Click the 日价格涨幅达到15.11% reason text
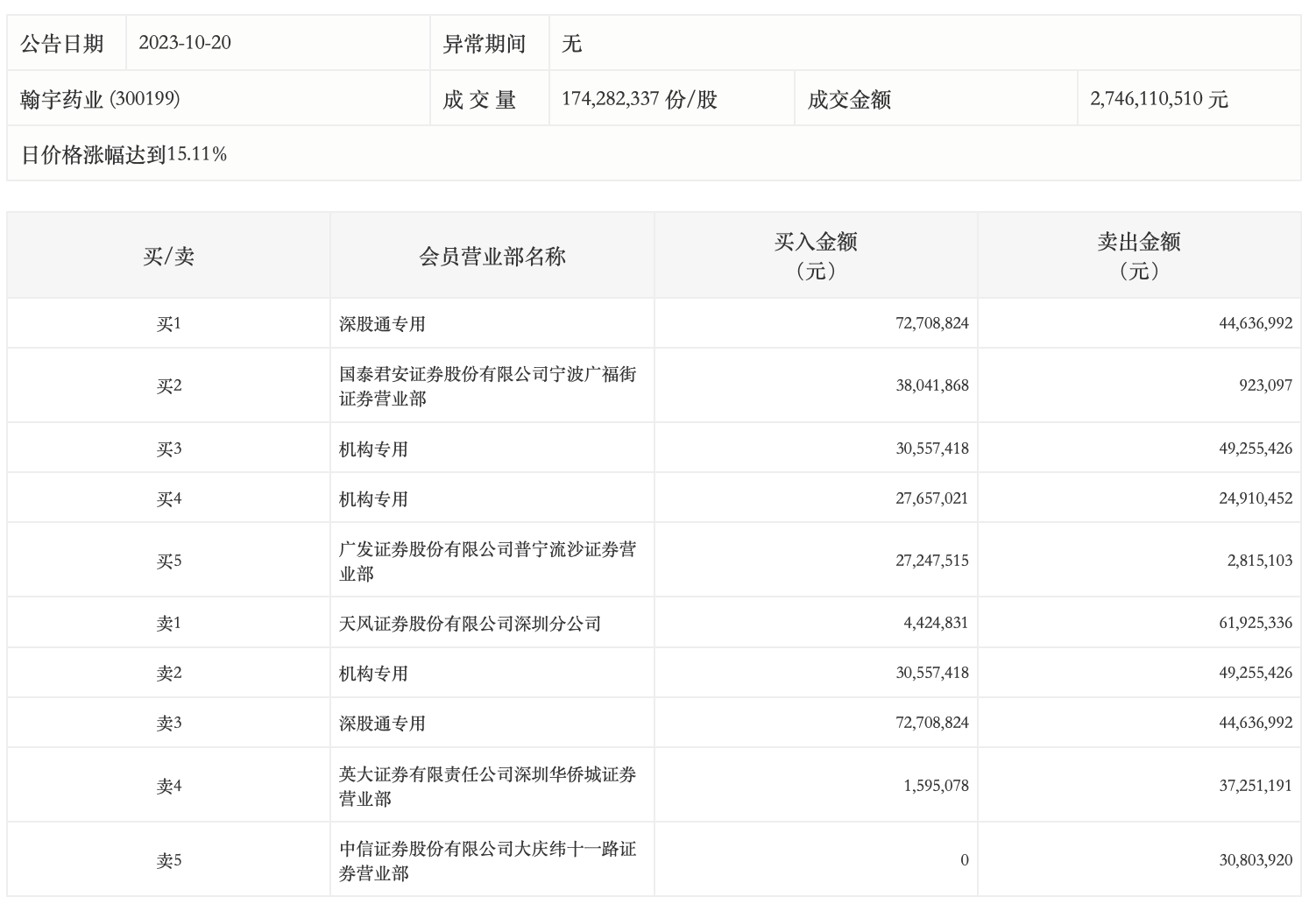1316x911 pixels. pyautogui.click(x=124, y=155)
